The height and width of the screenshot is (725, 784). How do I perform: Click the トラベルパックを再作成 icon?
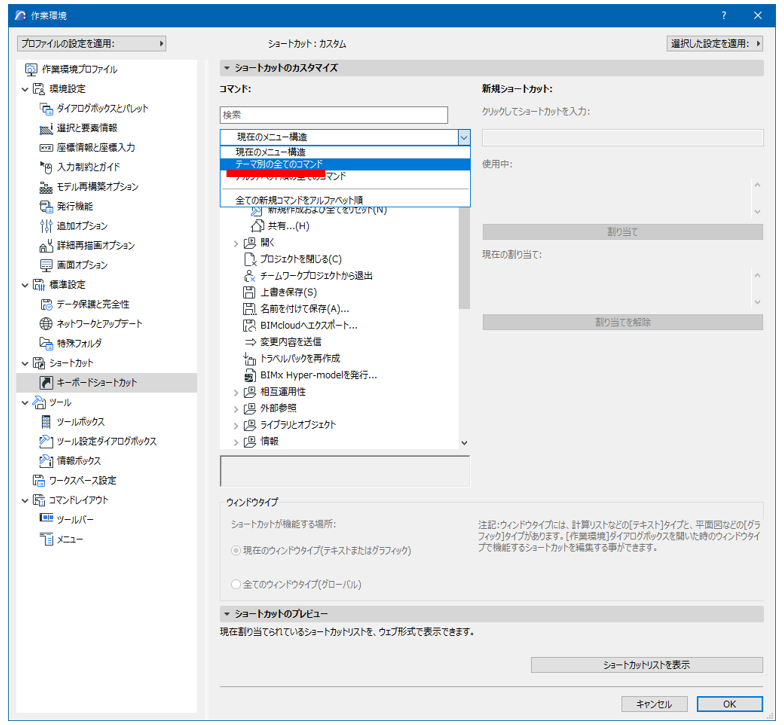(x=249, y=358)
